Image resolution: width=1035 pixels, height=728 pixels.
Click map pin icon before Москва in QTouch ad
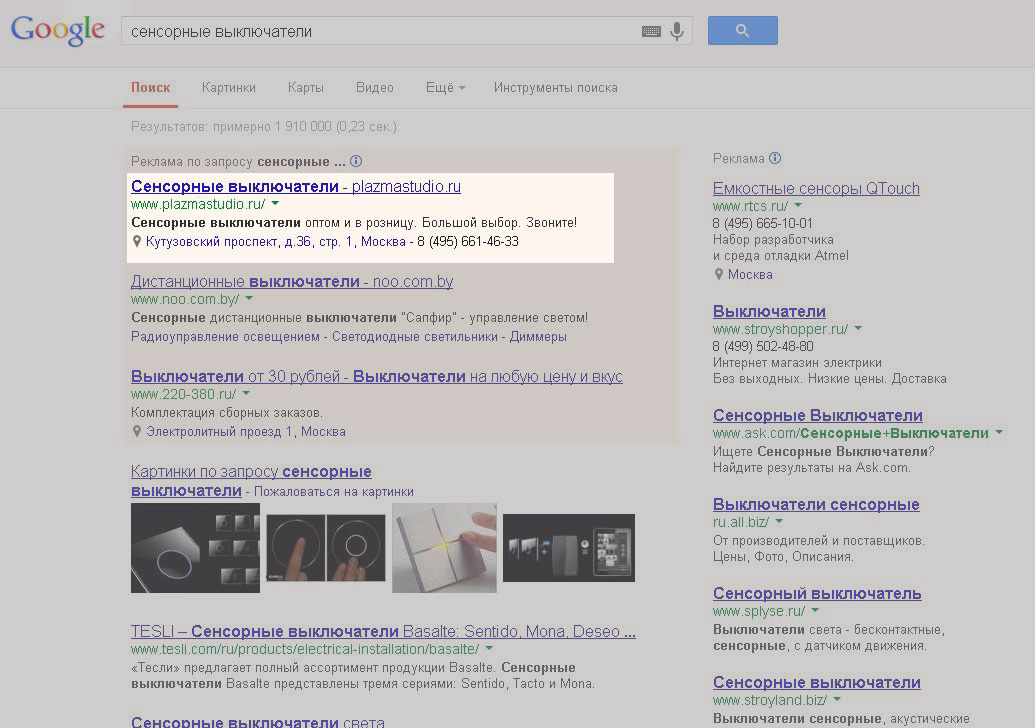(x=719, y=275)
